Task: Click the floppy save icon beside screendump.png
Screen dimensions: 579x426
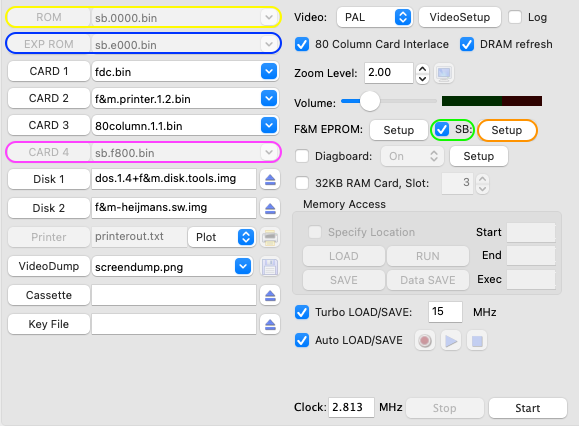Action: 270,267
